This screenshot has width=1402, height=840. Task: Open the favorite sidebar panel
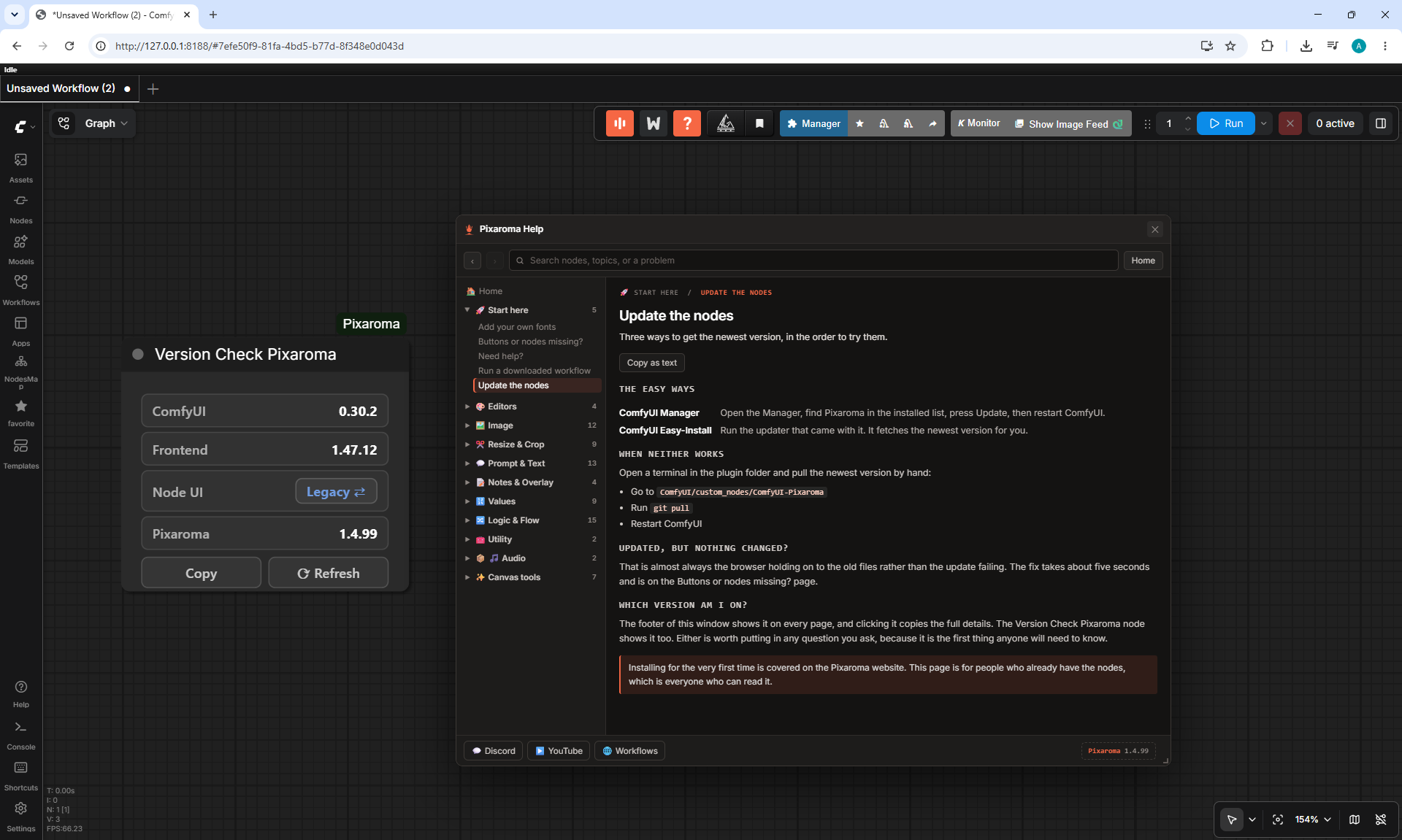point(20,412)
